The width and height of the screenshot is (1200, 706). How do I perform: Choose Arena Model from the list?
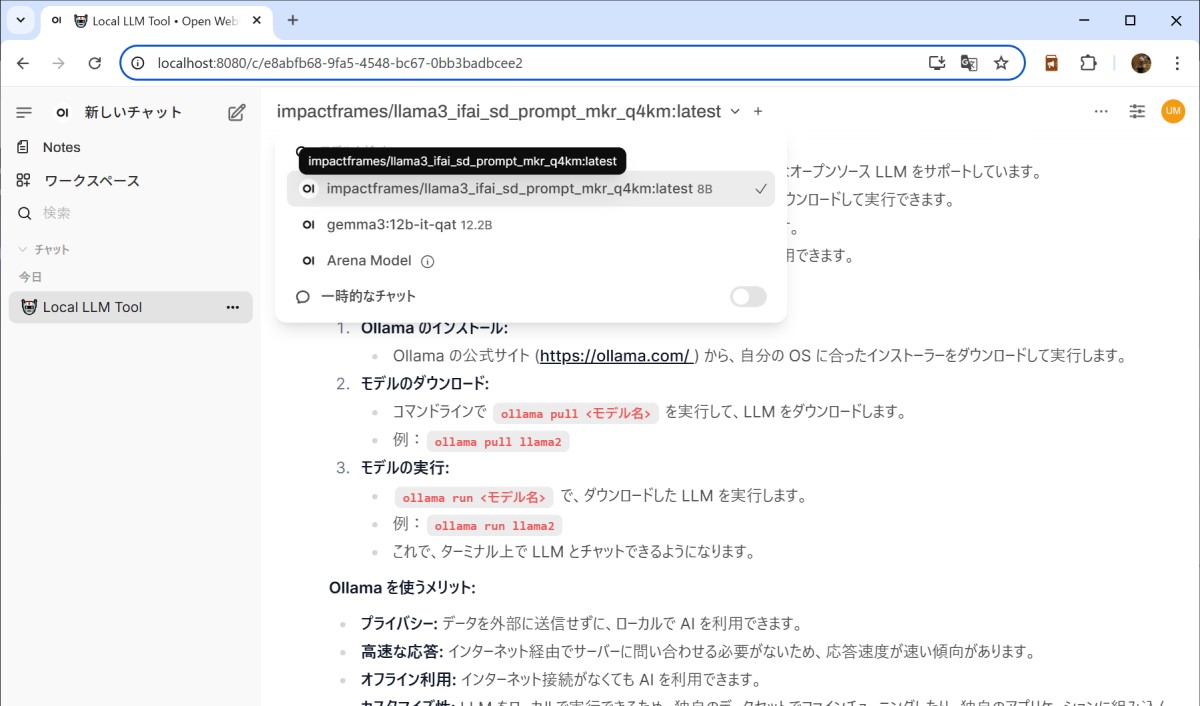(x=530, y=261)
